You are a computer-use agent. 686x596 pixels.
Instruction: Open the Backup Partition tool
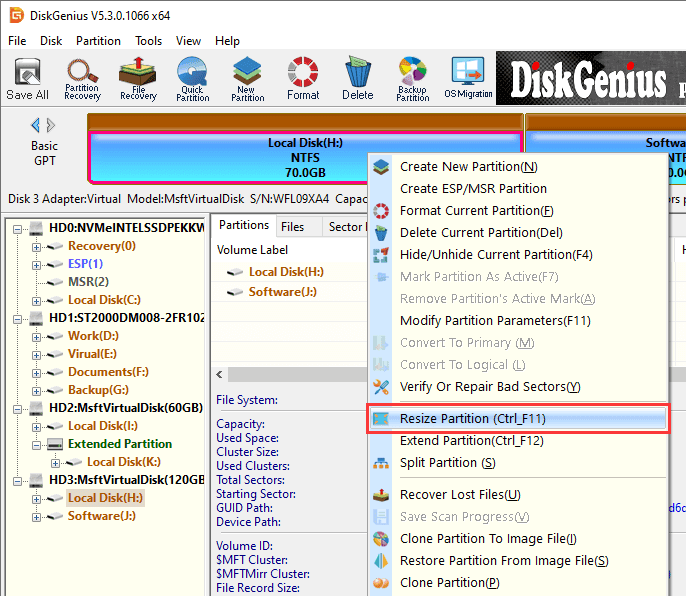[412, 78]
